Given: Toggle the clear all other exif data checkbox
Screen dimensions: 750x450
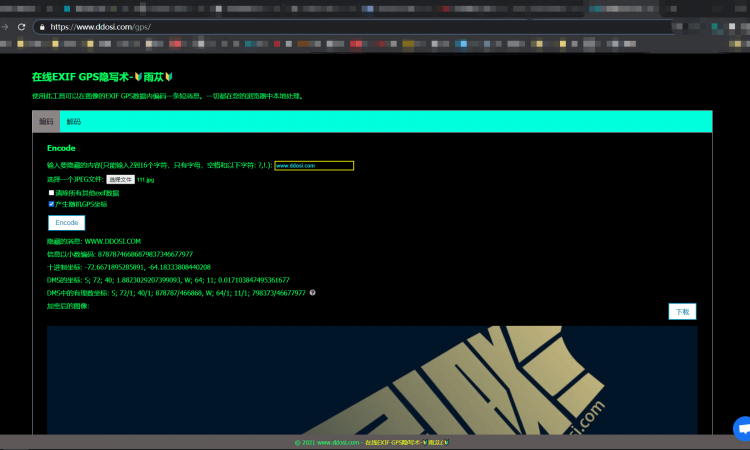Looking at the screenshot, I should click(51, 193).
